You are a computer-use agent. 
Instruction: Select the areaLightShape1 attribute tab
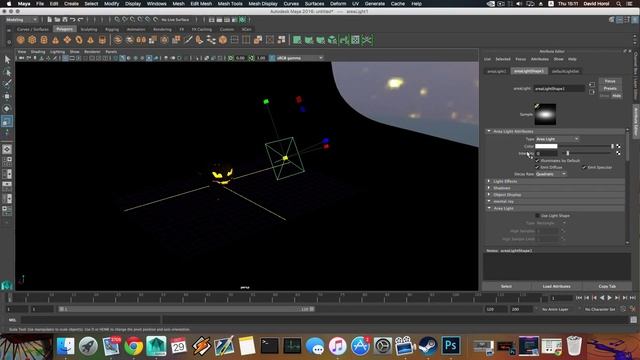529,71
